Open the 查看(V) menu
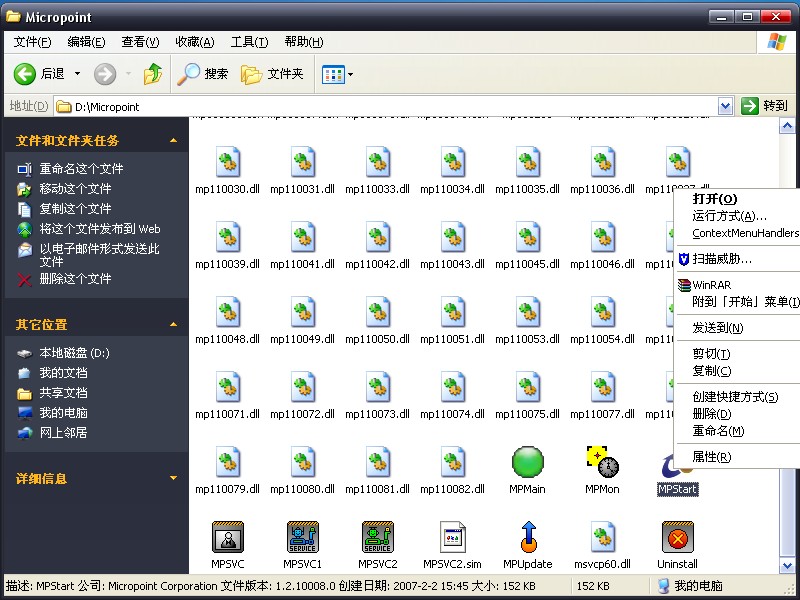This screenshot has width=800, height=600. pyautogui.click(x=140, y=42)
